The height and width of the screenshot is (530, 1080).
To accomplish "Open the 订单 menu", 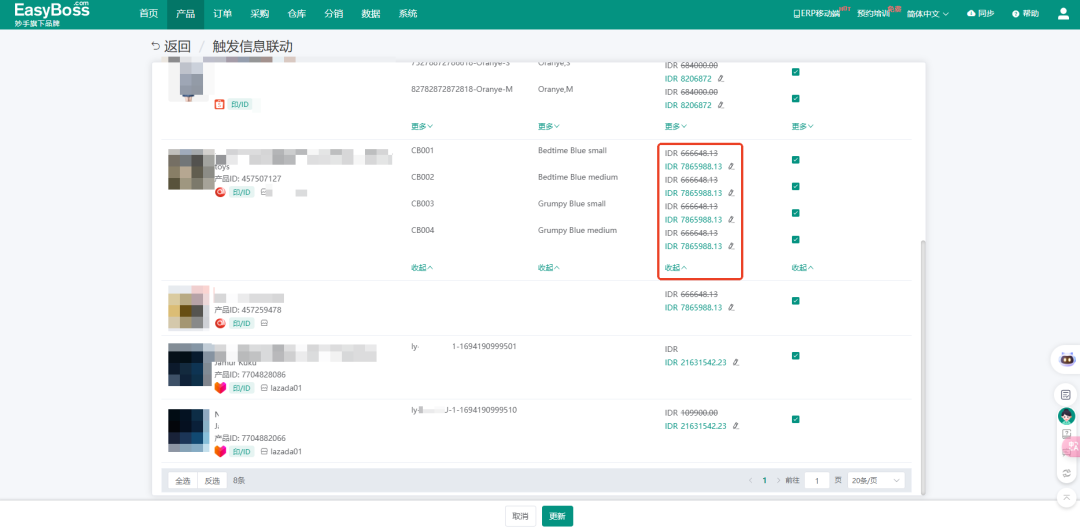I will point(222,14).
